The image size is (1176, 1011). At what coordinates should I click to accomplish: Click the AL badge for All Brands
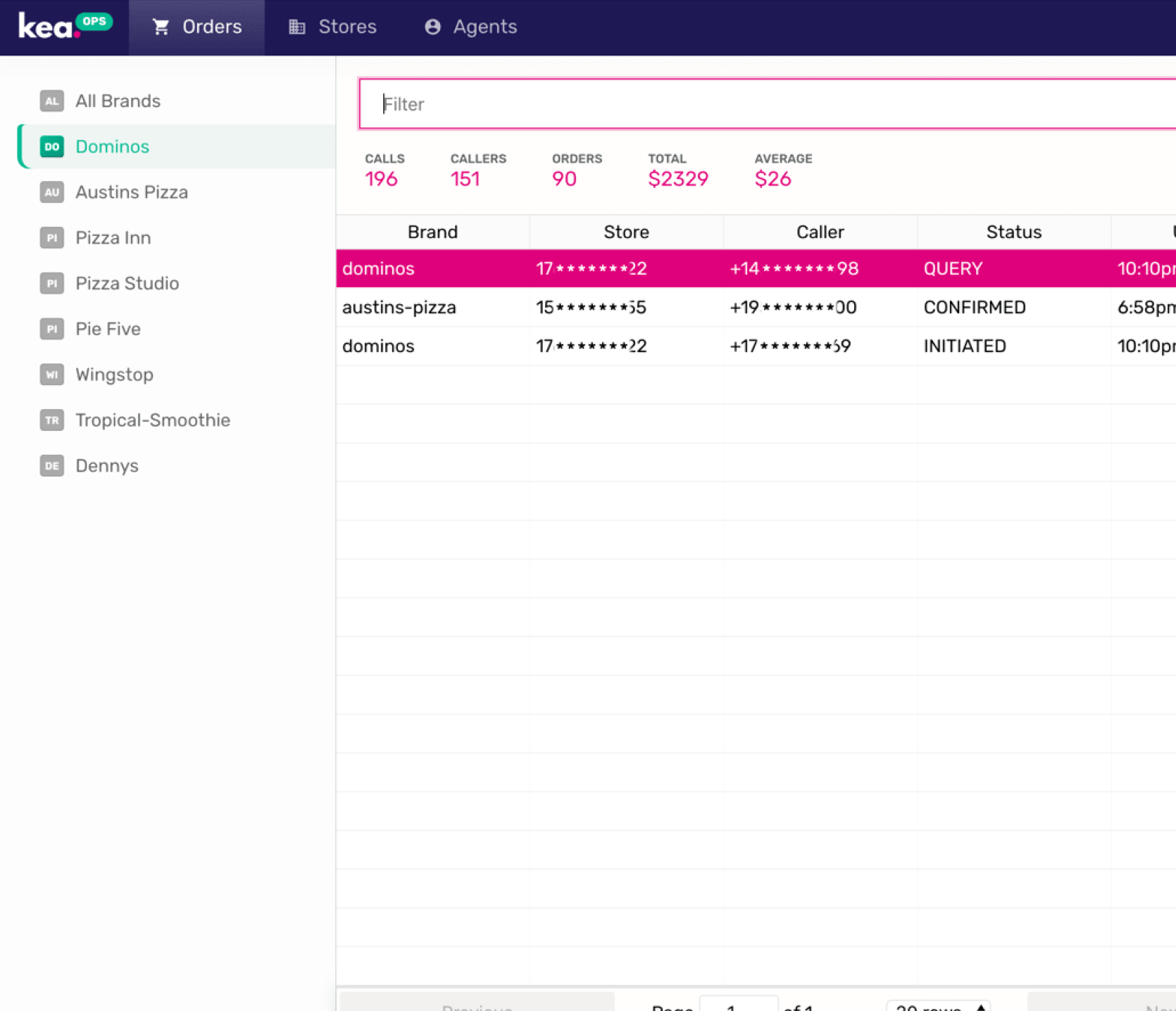click(51, 101)
